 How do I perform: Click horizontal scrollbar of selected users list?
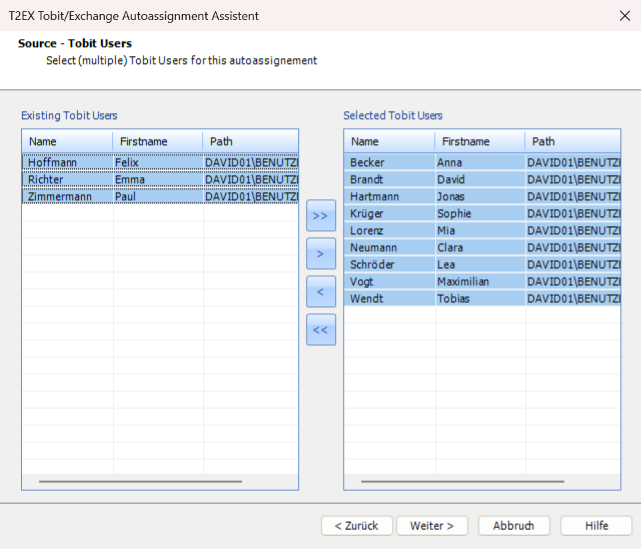(x=462, y=482)
